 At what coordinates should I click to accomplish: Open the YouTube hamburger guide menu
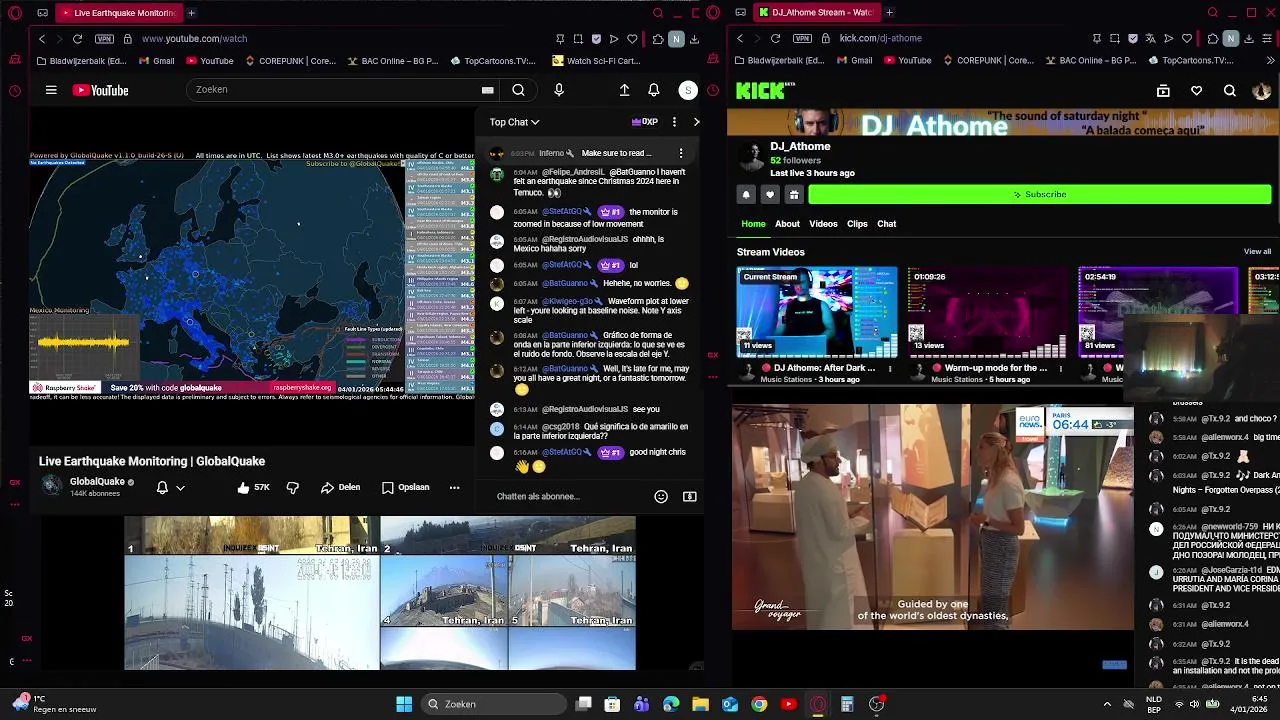point(51,90)
